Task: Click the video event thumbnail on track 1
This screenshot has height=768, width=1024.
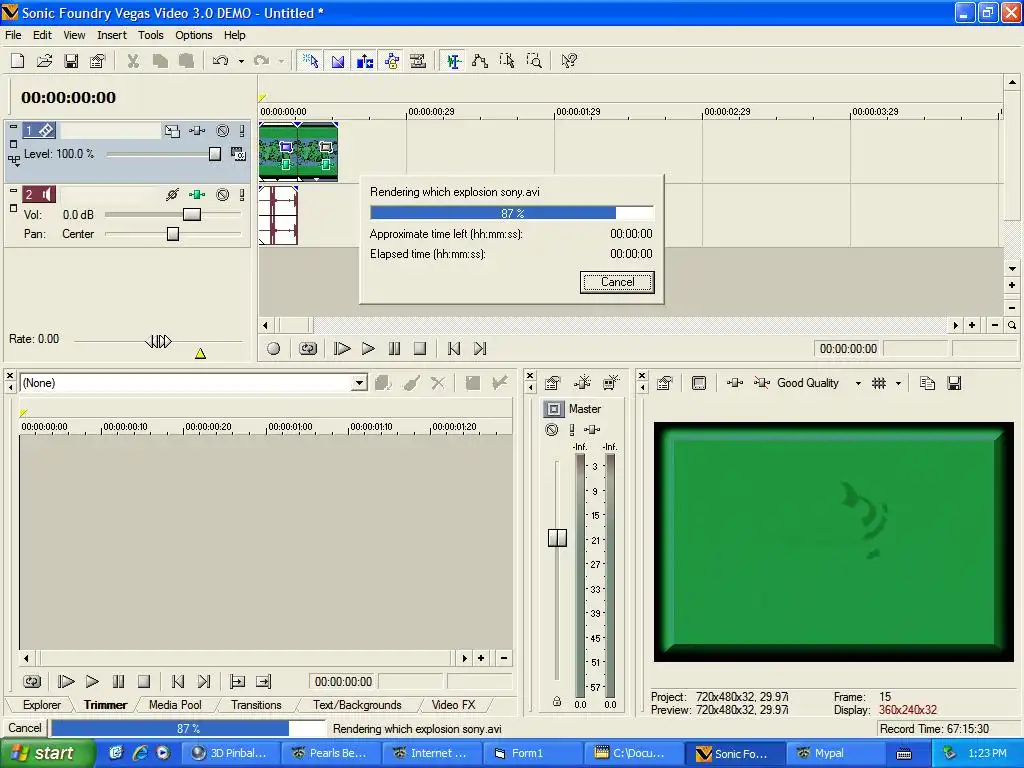Action: tap(298, 152)
